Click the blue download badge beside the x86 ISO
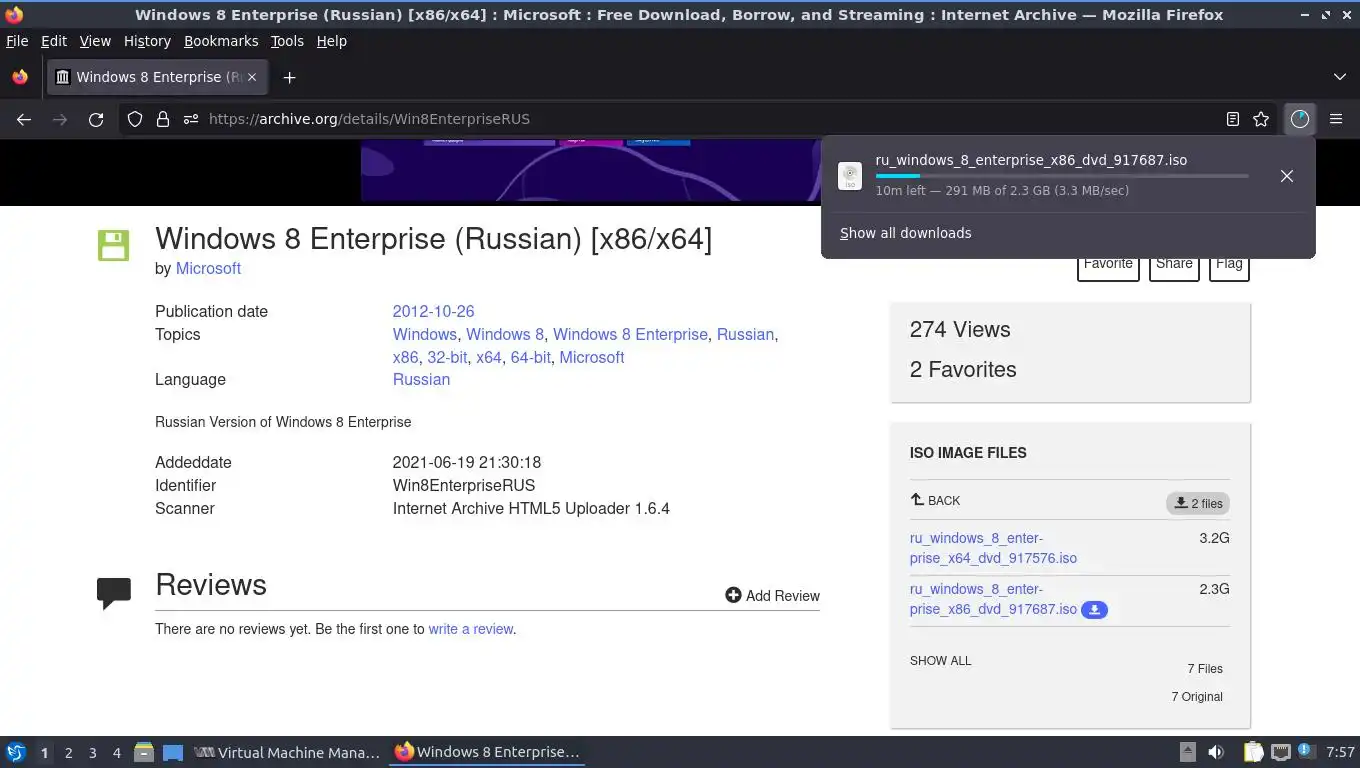Screen dimensions: 1360x768 coord(1094,610)
